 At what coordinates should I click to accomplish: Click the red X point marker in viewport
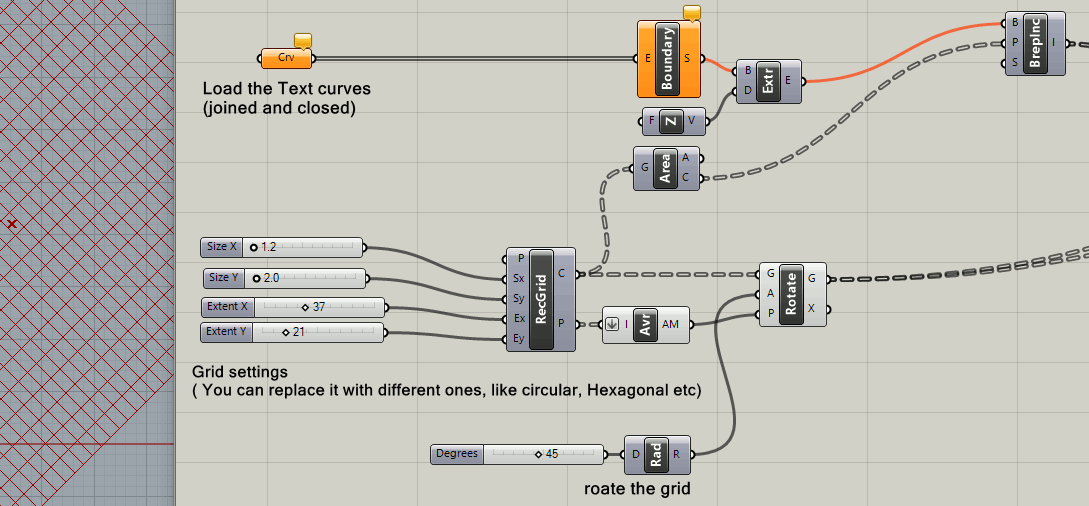(11, 224)
